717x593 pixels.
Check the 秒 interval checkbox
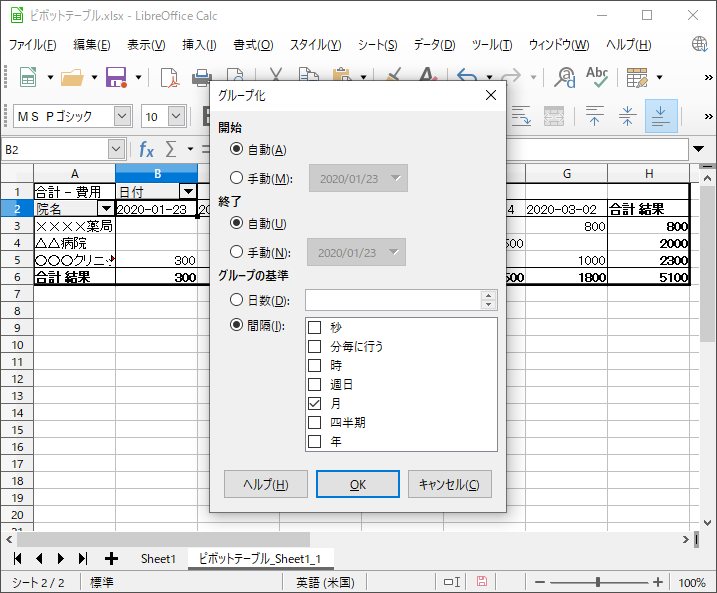(x=315, y=327)
